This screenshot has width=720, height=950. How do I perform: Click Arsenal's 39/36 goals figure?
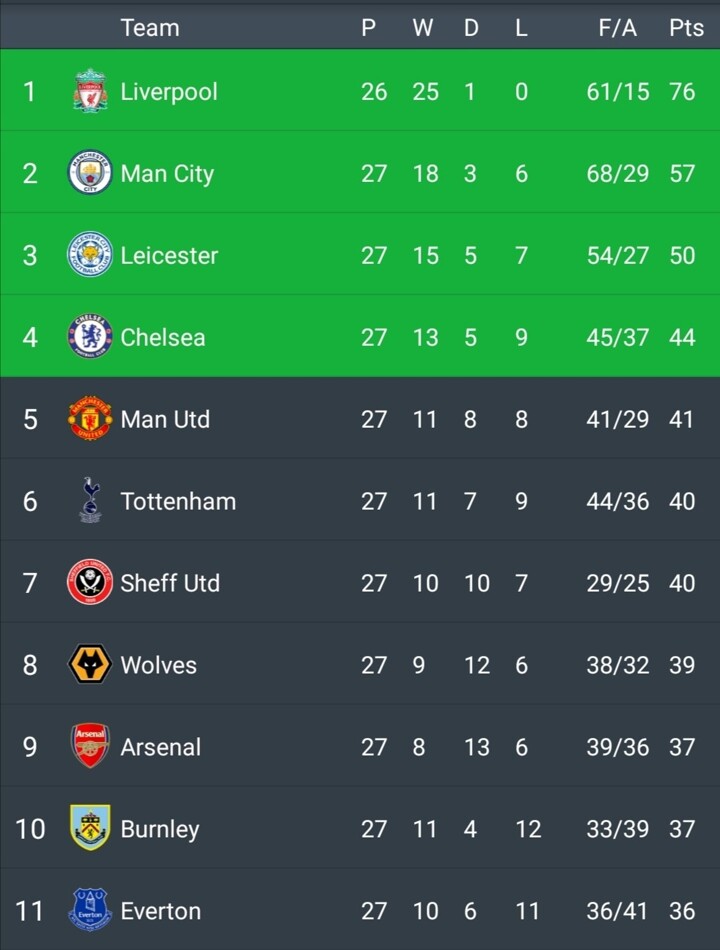(617, 747)
